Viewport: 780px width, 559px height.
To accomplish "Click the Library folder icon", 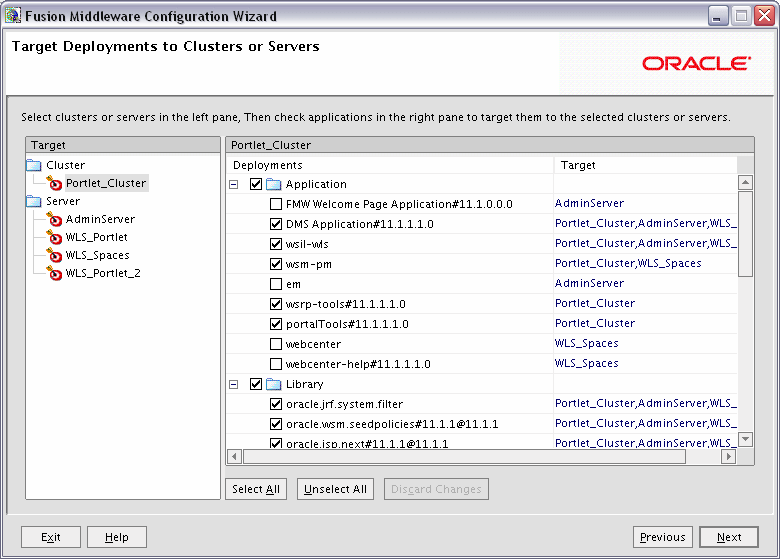I will point(274,384).
